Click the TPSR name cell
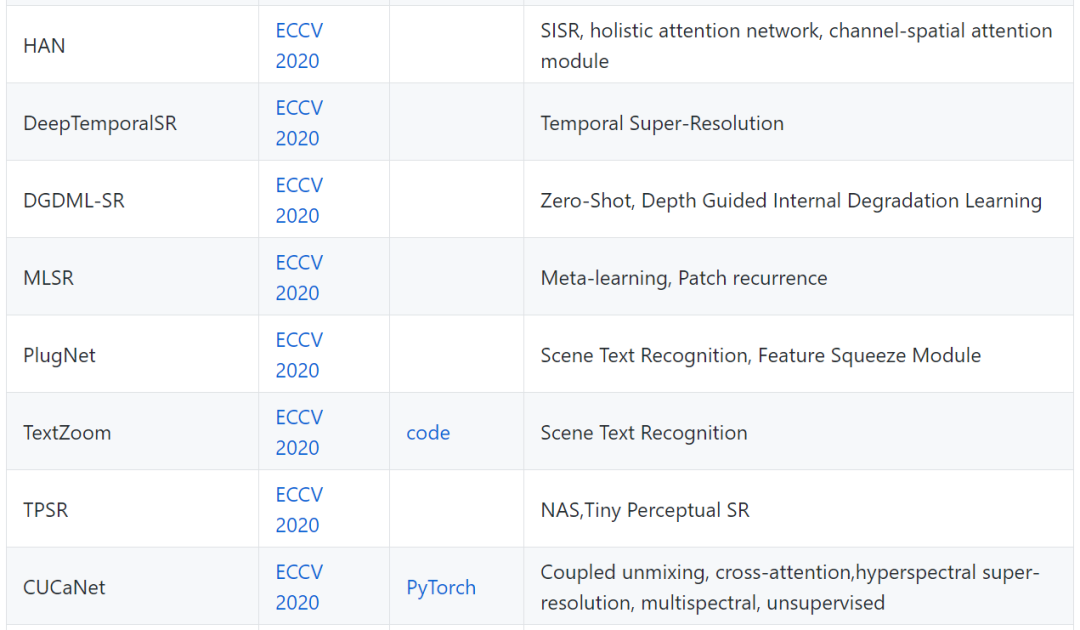This screenshot has width=1080, height=630. point(46,510)
